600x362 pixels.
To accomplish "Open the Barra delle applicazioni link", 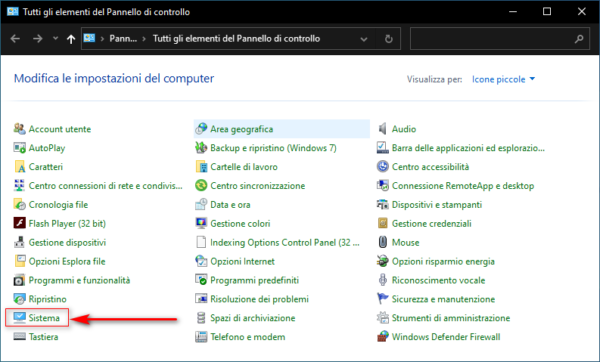I will (x=468, y=148).
